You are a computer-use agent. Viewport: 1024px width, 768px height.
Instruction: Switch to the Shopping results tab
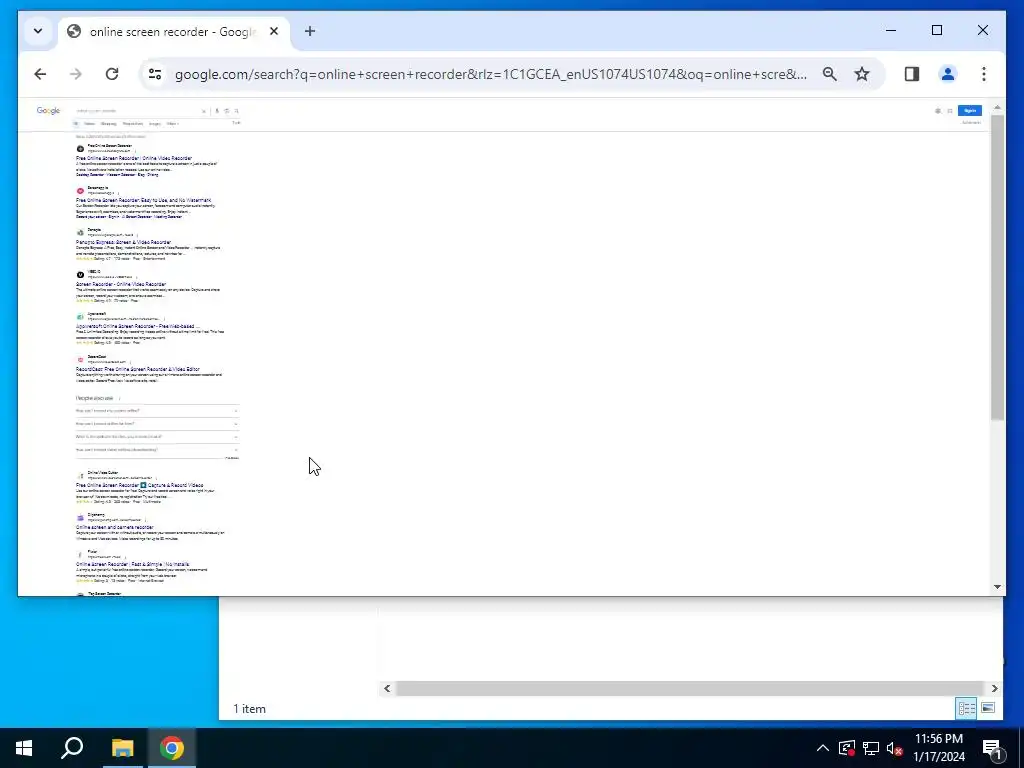pyautogui.click(x=108, y=123)
